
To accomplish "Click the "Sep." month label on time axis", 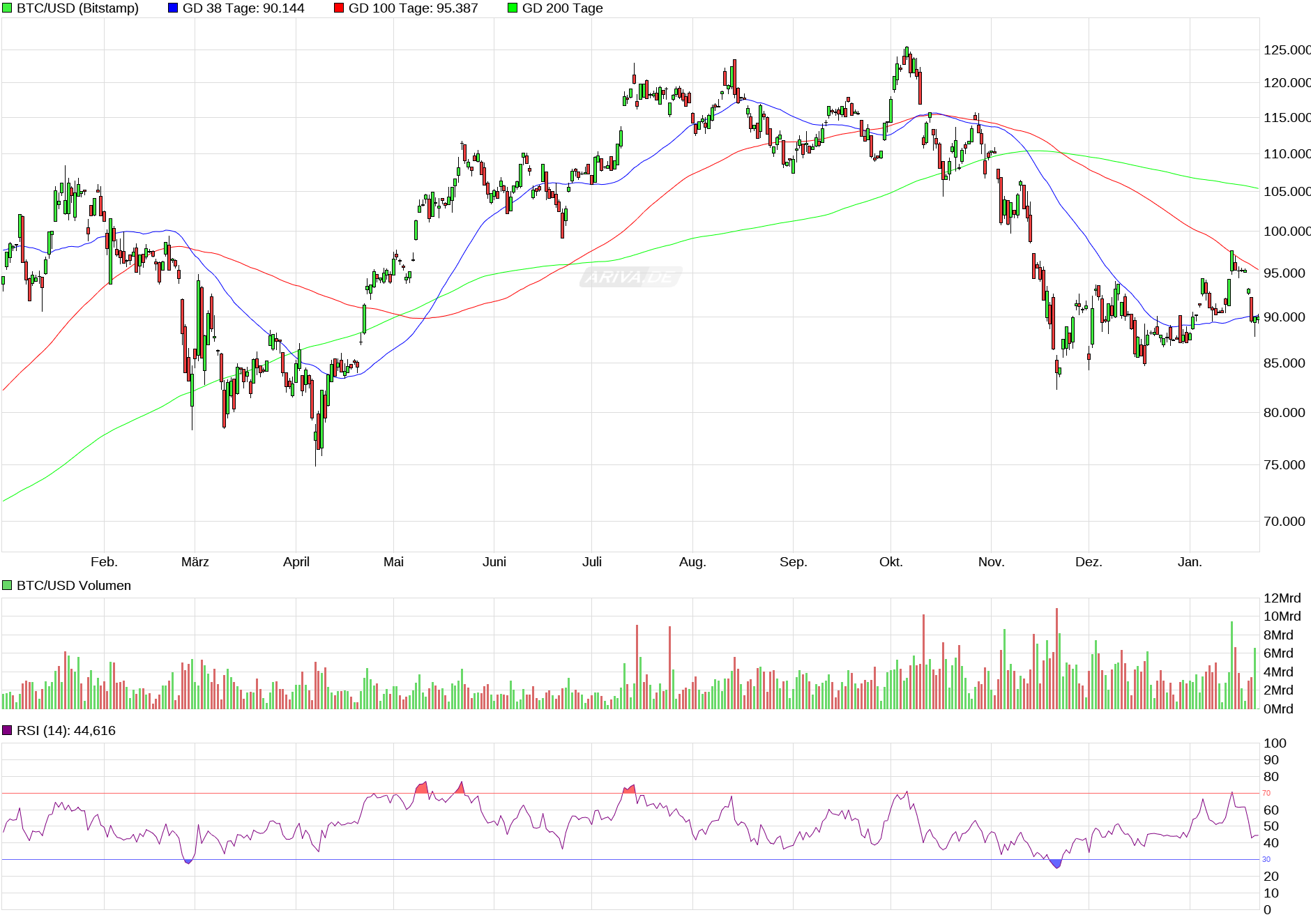I will click(x=794, y=562).
